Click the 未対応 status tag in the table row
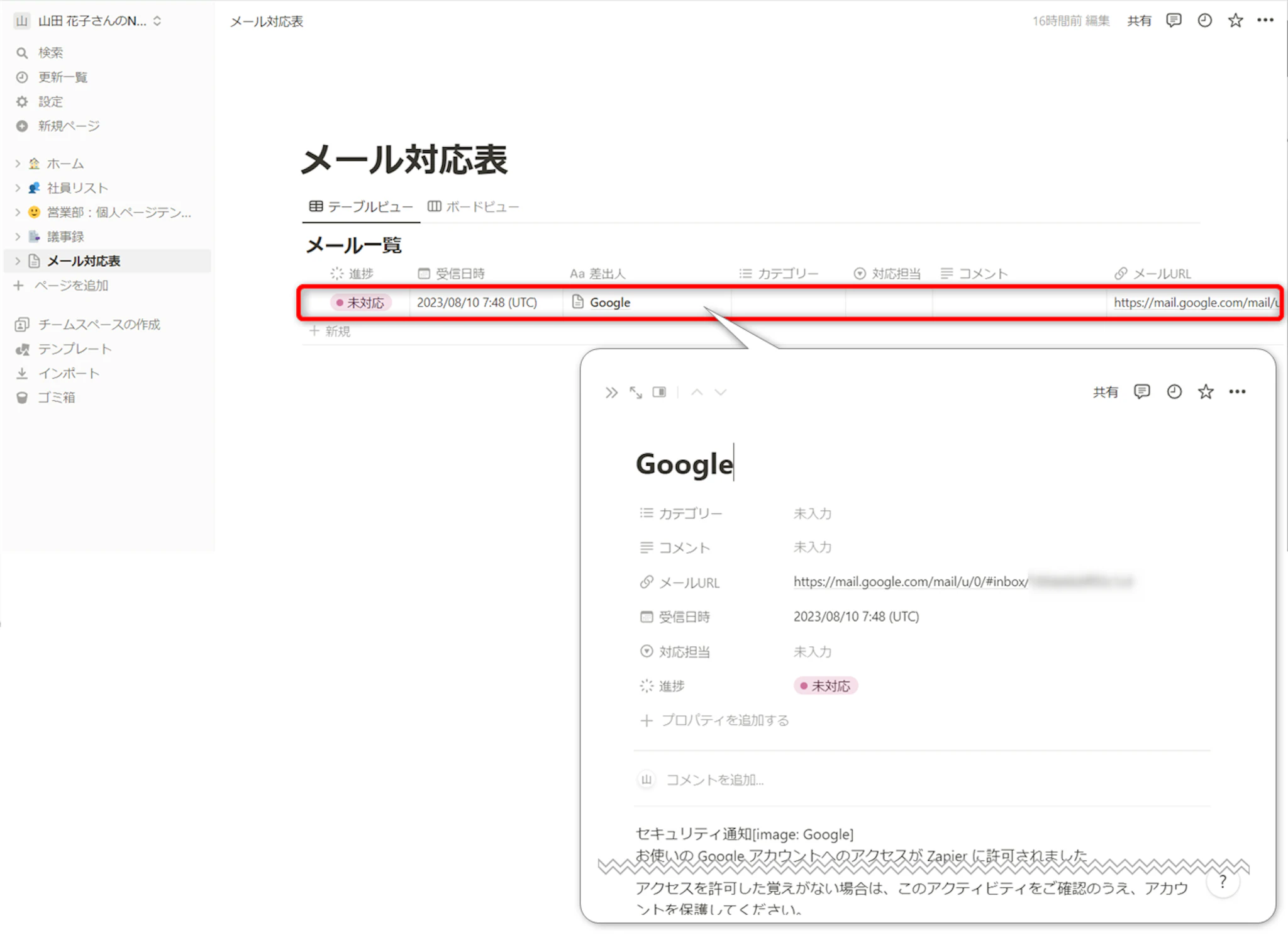The width and height of the screenshot is (1288, 935). tap(361, 303)
